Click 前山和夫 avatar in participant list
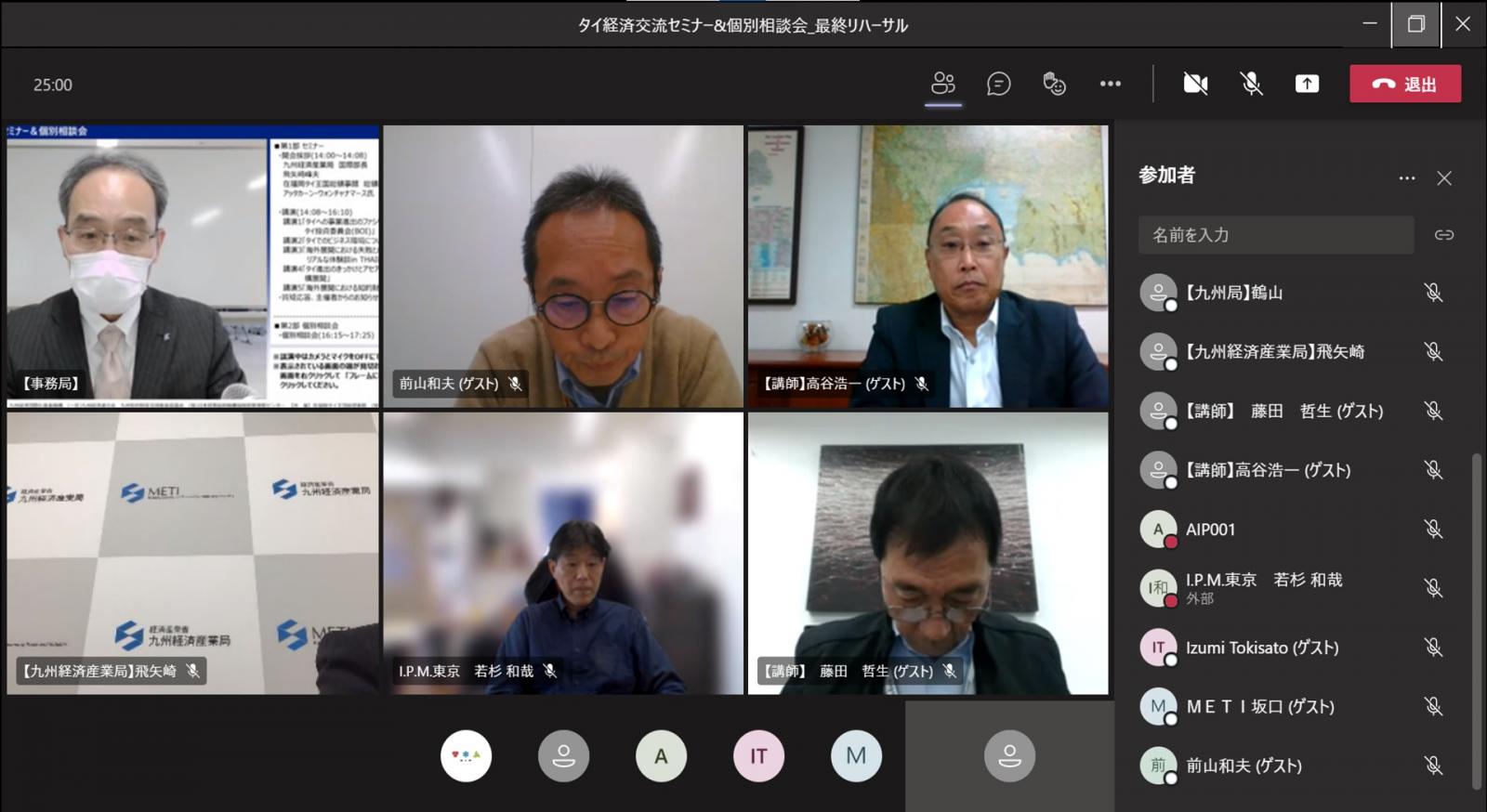 point(1158,766)
